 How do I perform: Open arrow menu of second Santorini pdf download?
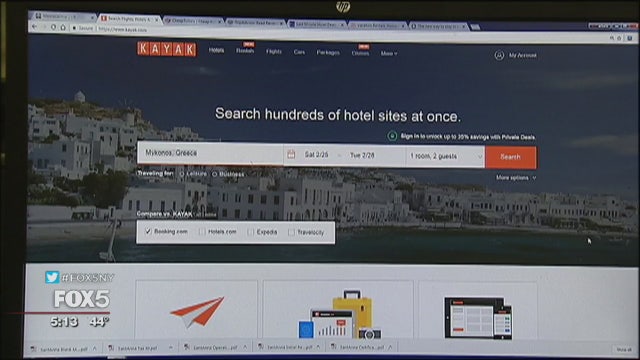170,348
